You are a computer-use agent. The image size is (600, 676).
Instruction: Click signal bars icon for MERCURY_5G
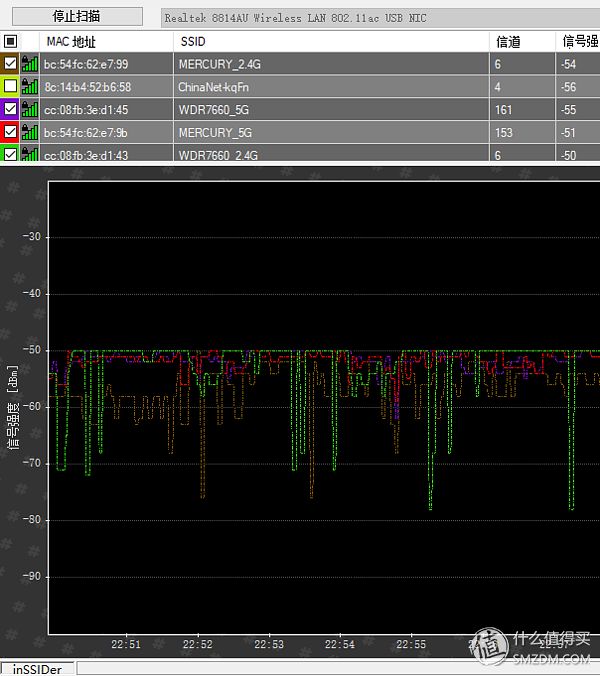pyautogui.click(x=30, y=132)
